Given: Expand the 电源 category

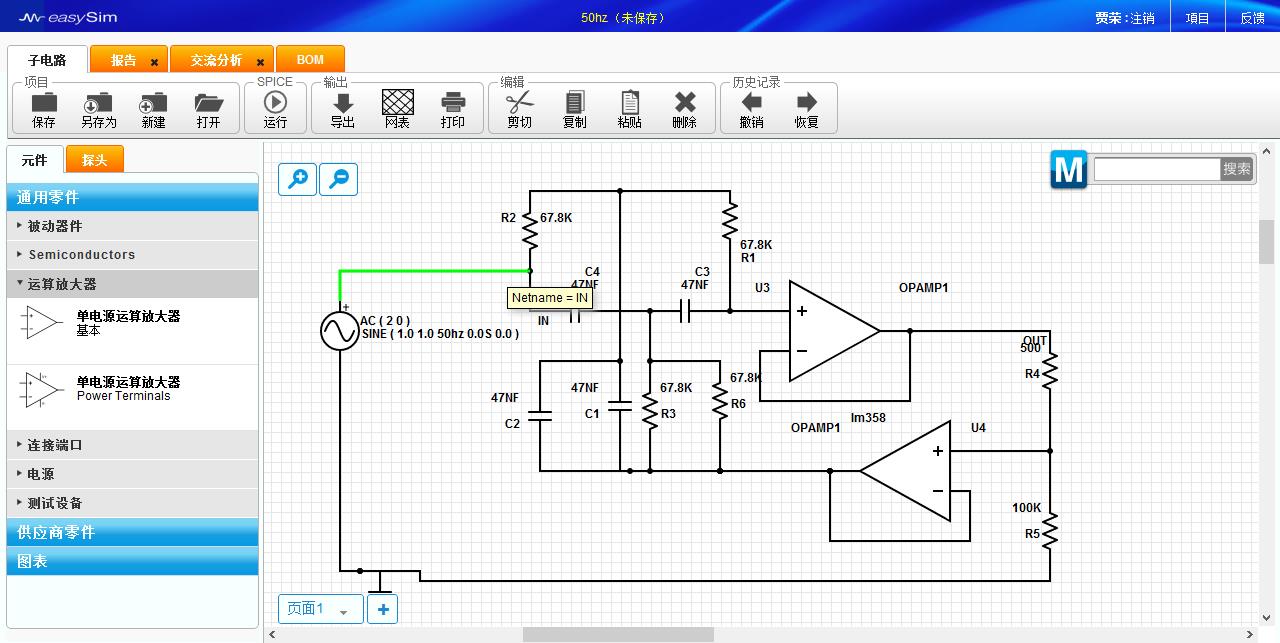Looking at the screenshot, I should (x=132, y=474).
